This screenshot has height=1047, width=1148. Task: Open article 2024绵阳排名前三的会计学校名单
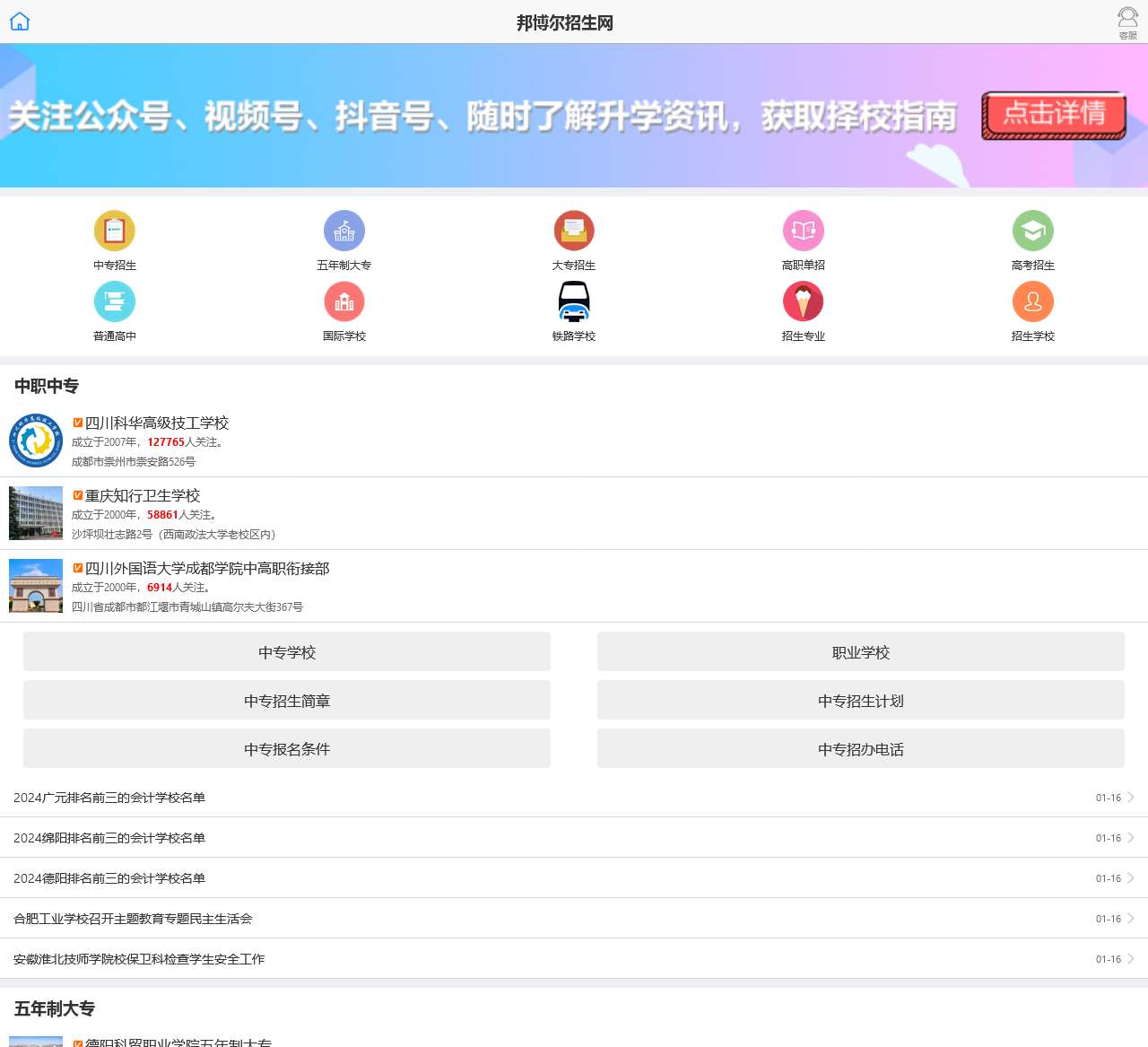tap(109, 838)
